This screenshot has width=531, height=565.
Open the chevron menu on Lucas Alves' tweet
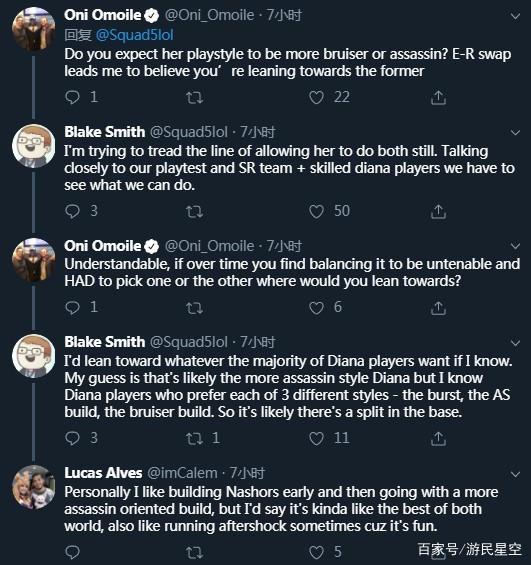coord(516,474)
